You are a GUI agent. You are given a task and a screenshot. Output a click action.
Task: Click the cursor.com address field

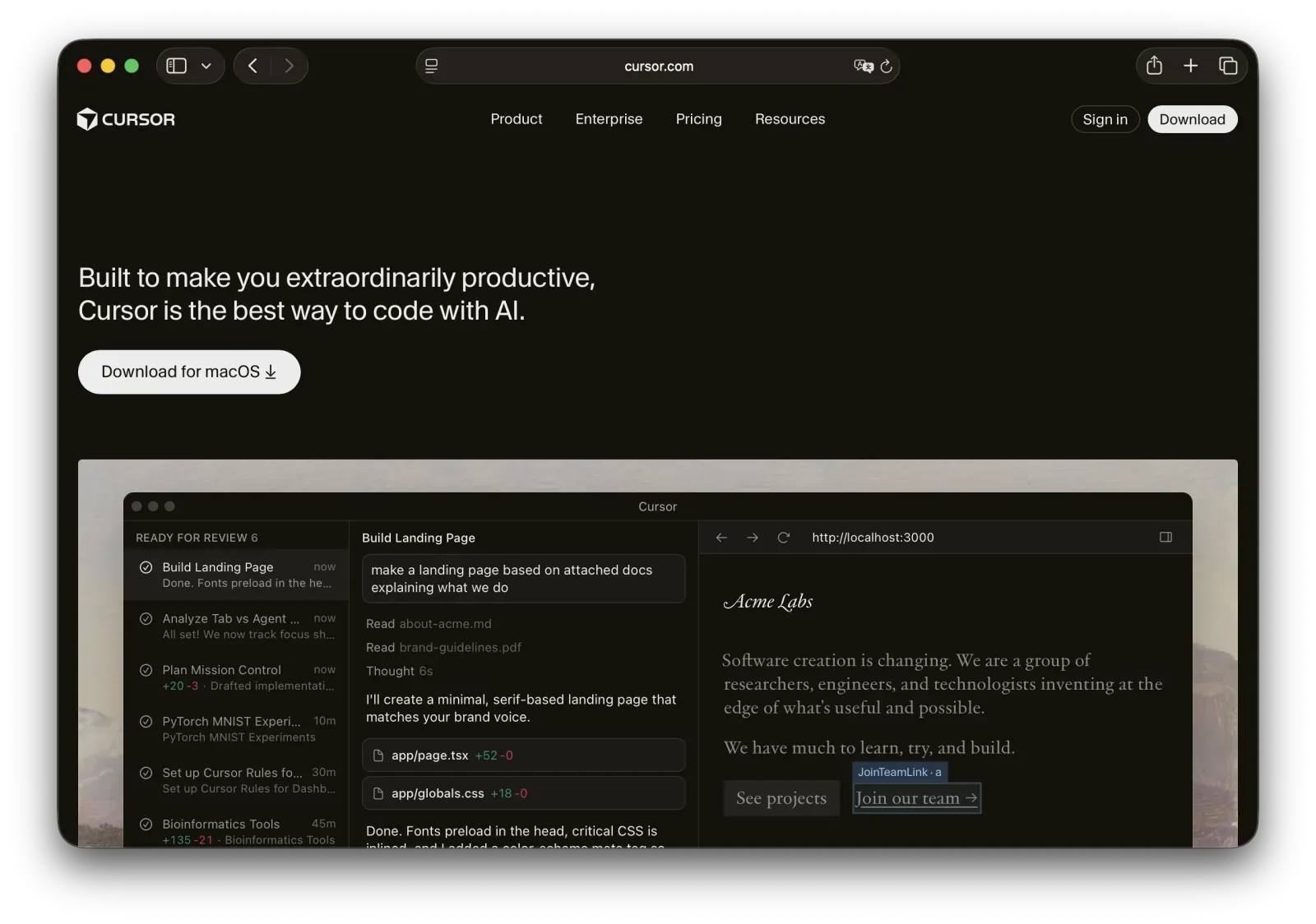click(658, 66)
